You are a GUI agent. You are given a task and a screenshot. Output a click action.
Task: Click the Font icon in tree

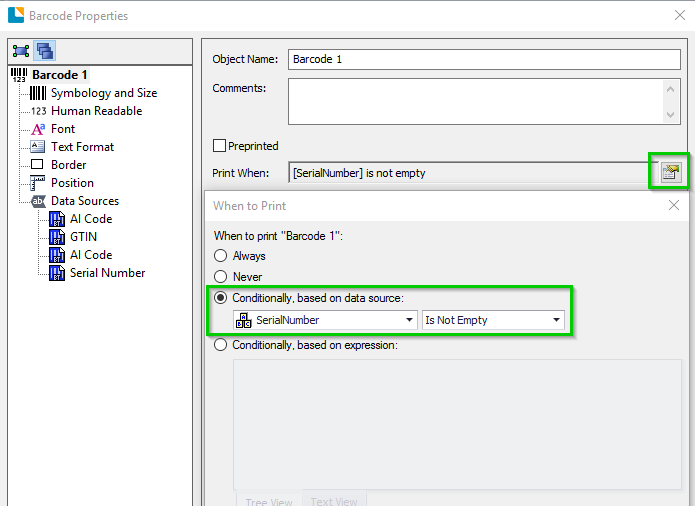point(38,129)
